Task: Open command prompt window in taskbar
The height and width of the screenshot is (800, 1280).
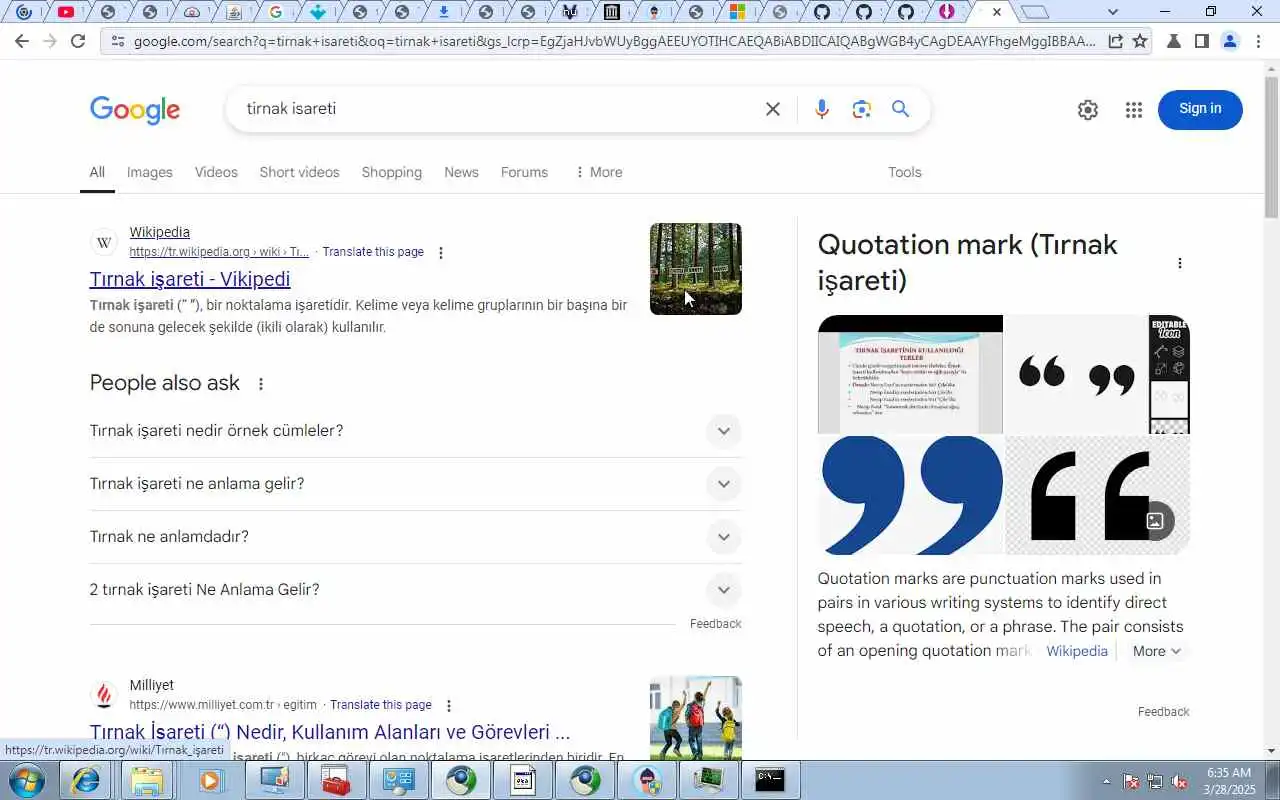Action: coord(770,780)
